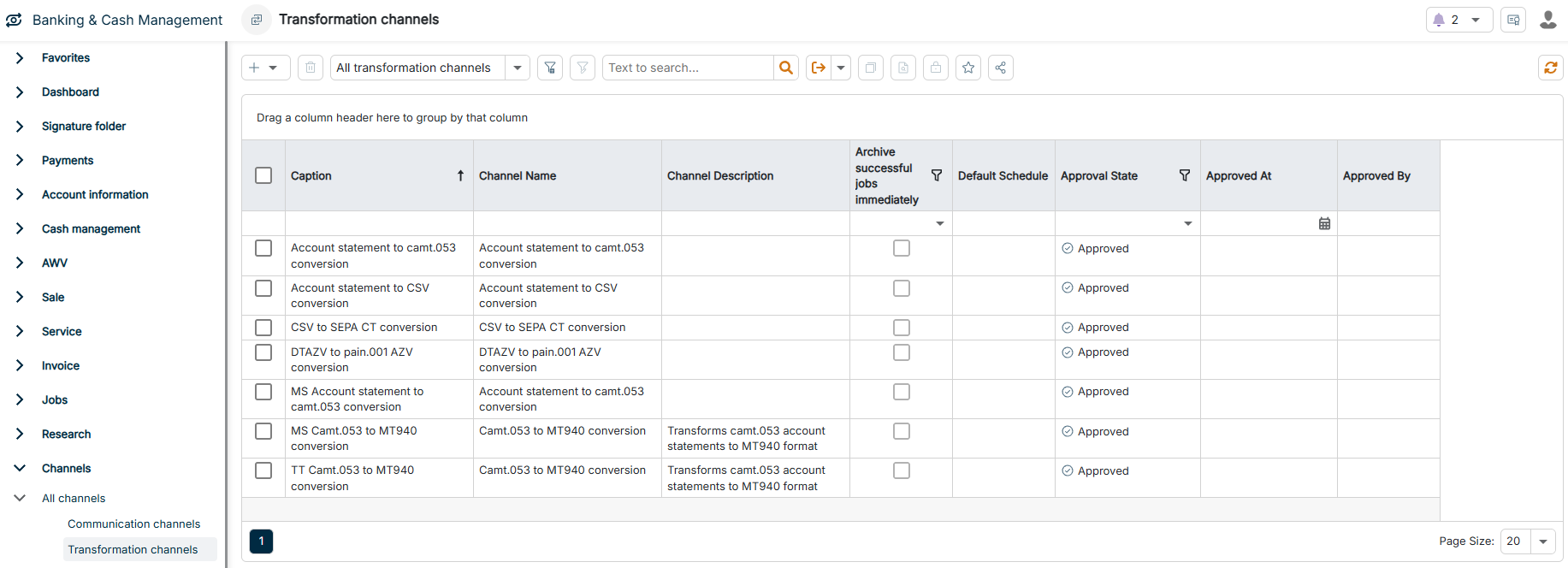Open the user profile icon
This screenshot has width=1568, height=568.
[x=1548, y=20]
